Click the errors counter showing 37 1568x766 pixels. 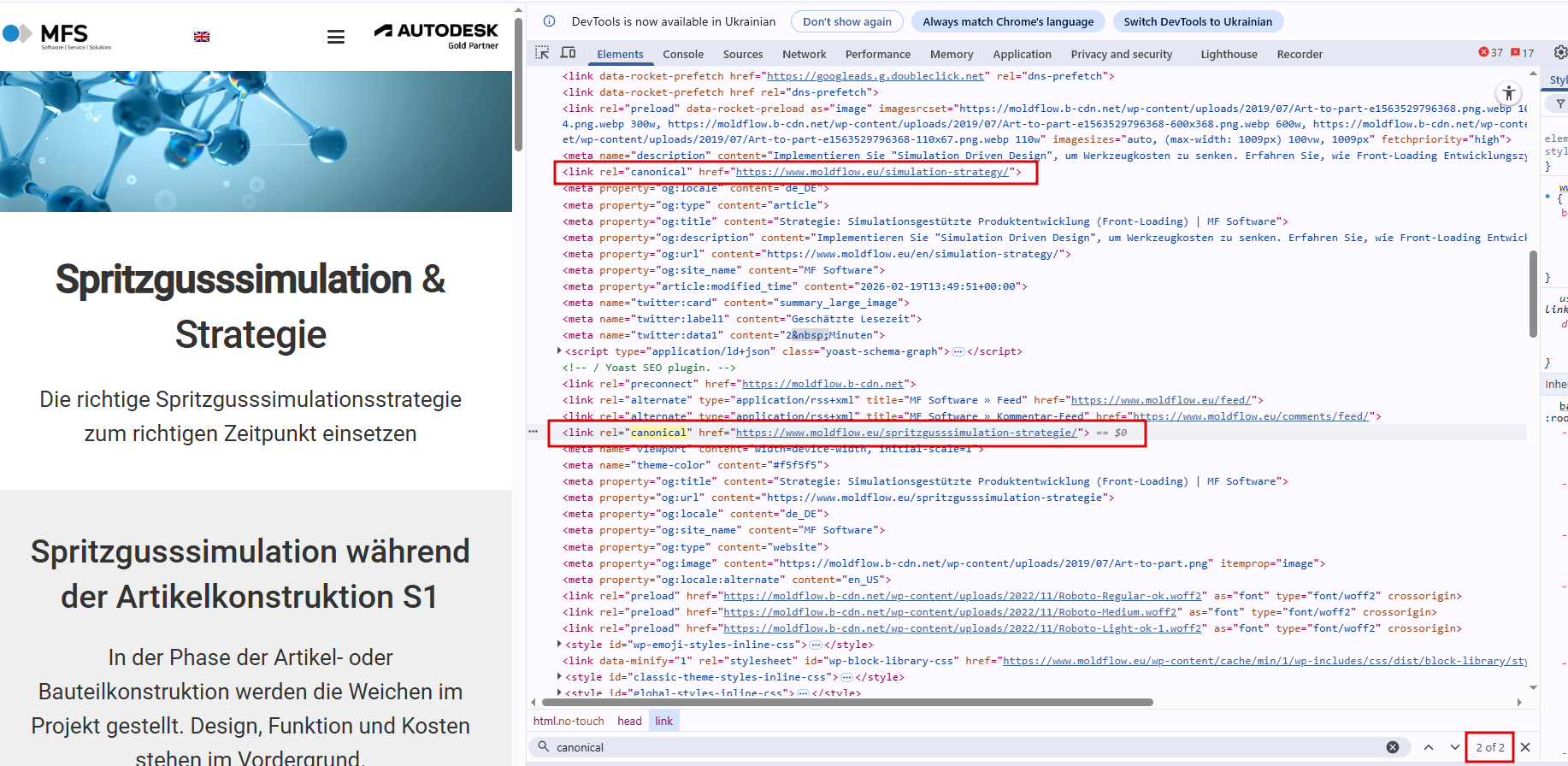1491,53
